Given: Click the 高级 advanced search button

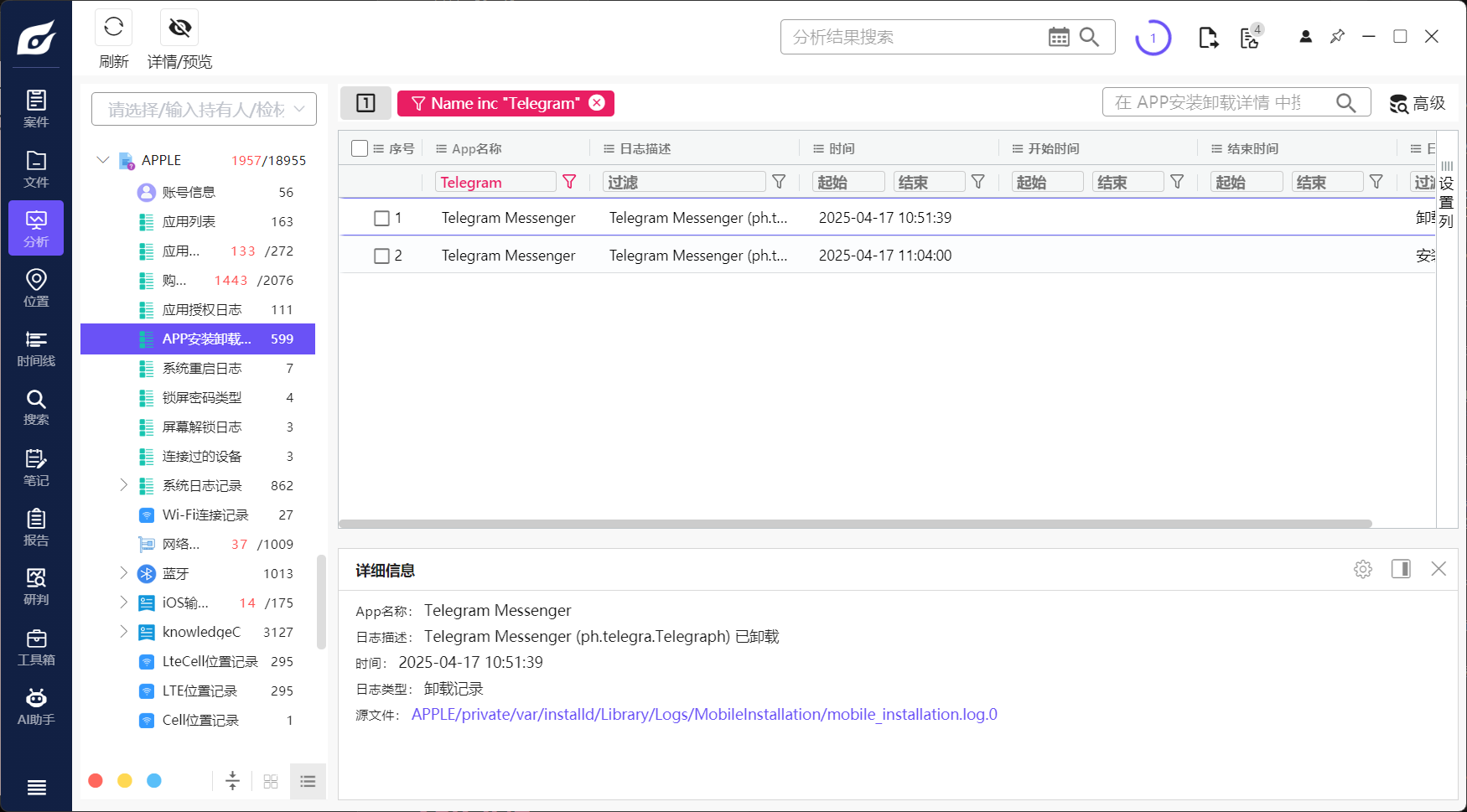Looking at the screenshot, I should click(1418, 103).
